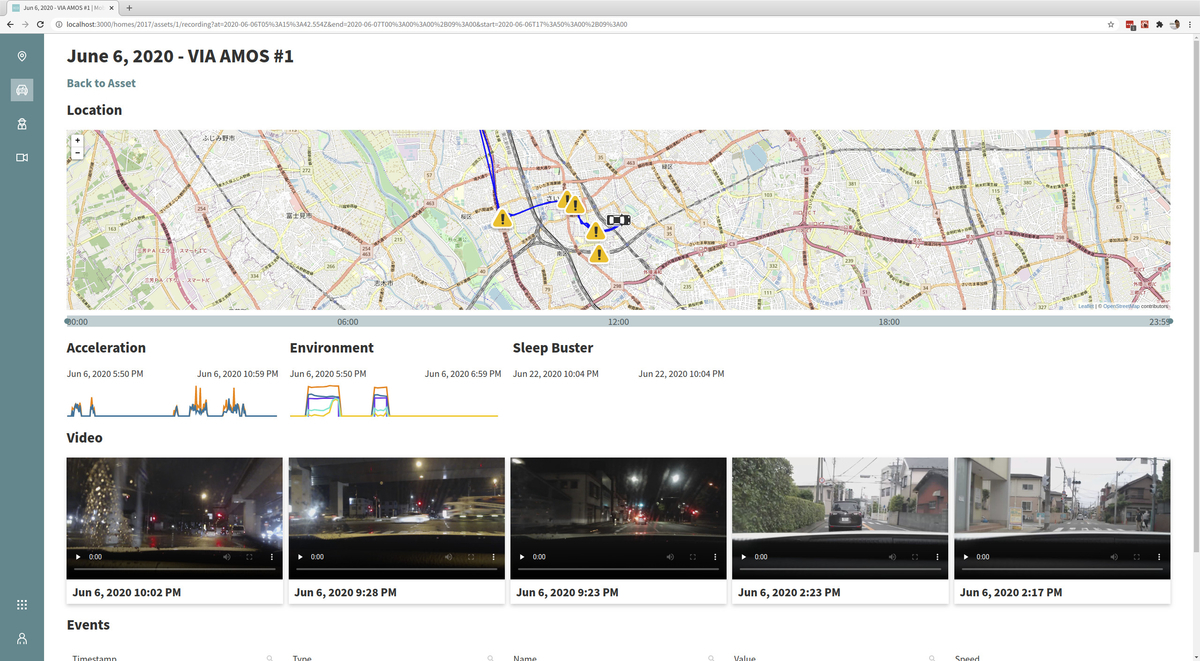Click the vehicle marker on the map
Screen dimensions: 1200x661
pyautogui.click(x=619, y=220)
